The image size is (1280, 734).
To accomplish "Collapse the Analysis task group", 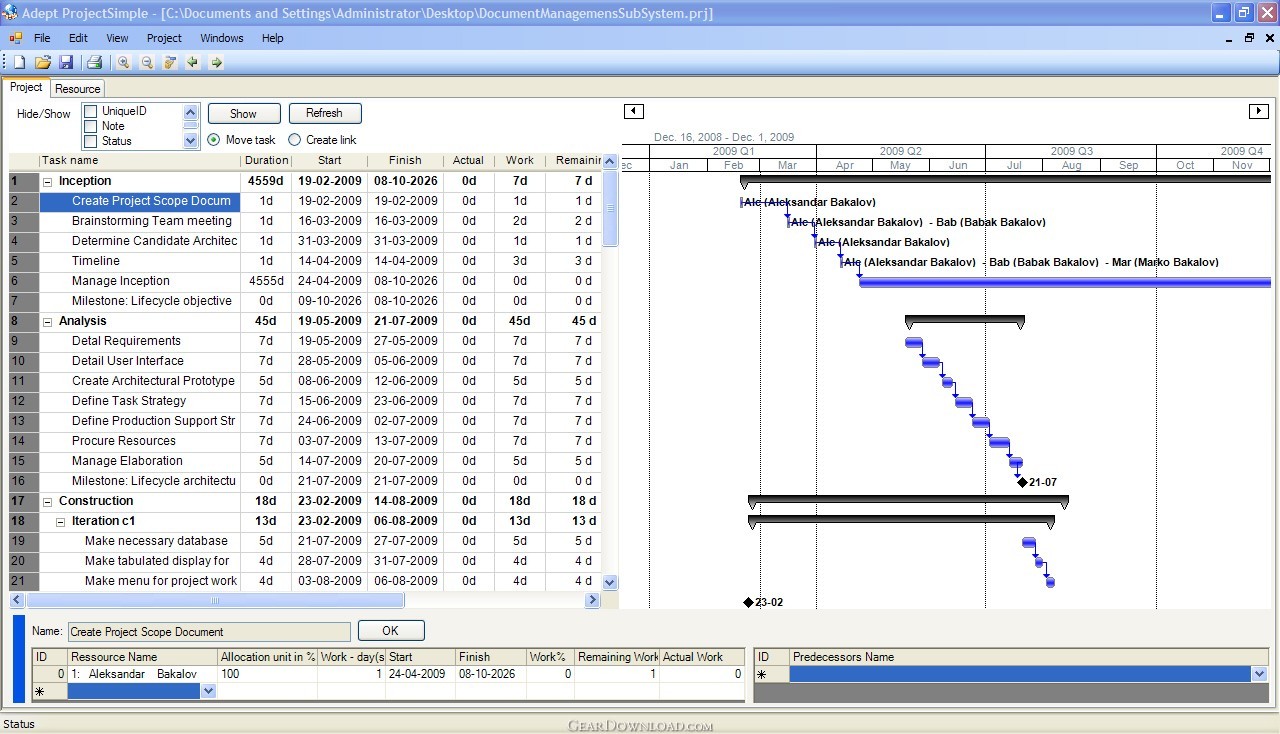I will pyautogui.click(x=47, y=322).
